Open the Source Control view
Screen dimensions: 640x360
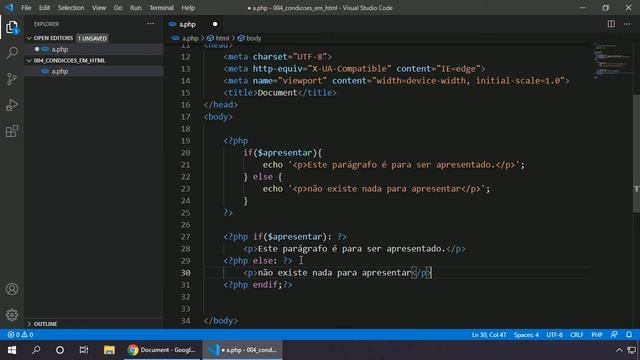coord(12,79)
